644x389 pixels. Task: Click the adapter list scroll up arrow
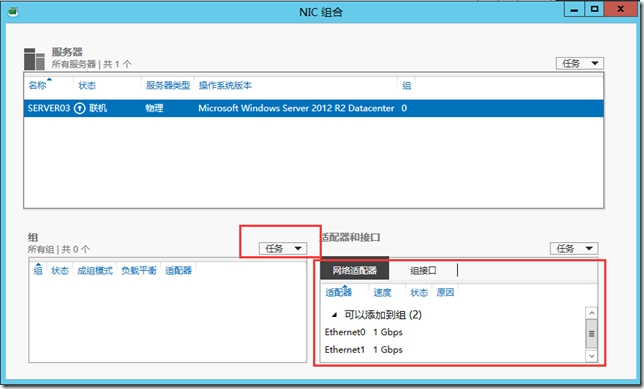point(591,313)
